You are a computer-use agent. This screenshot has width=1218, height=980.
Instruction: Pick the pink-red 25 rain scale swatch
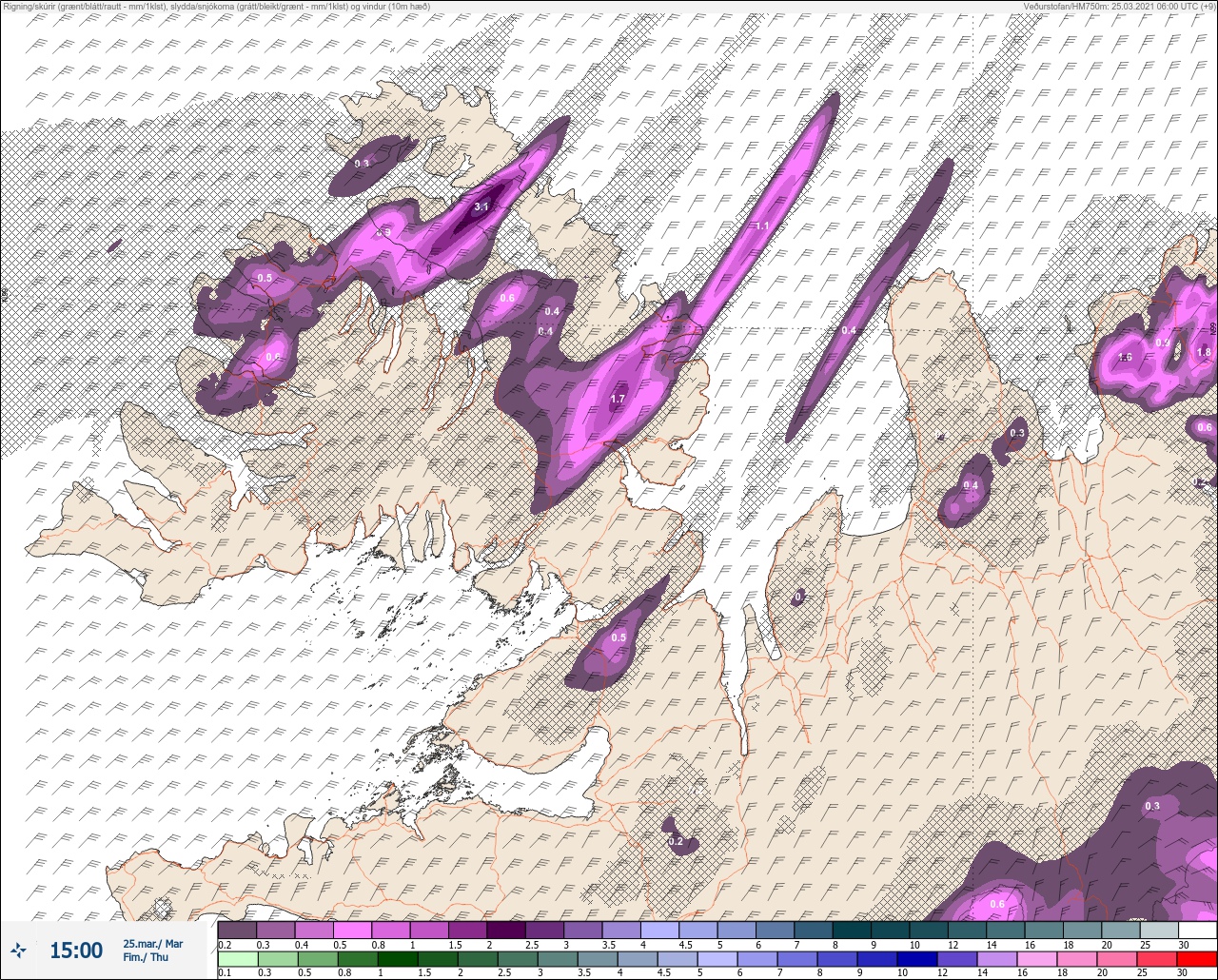pyautogui.click(x=1157, y=959)
